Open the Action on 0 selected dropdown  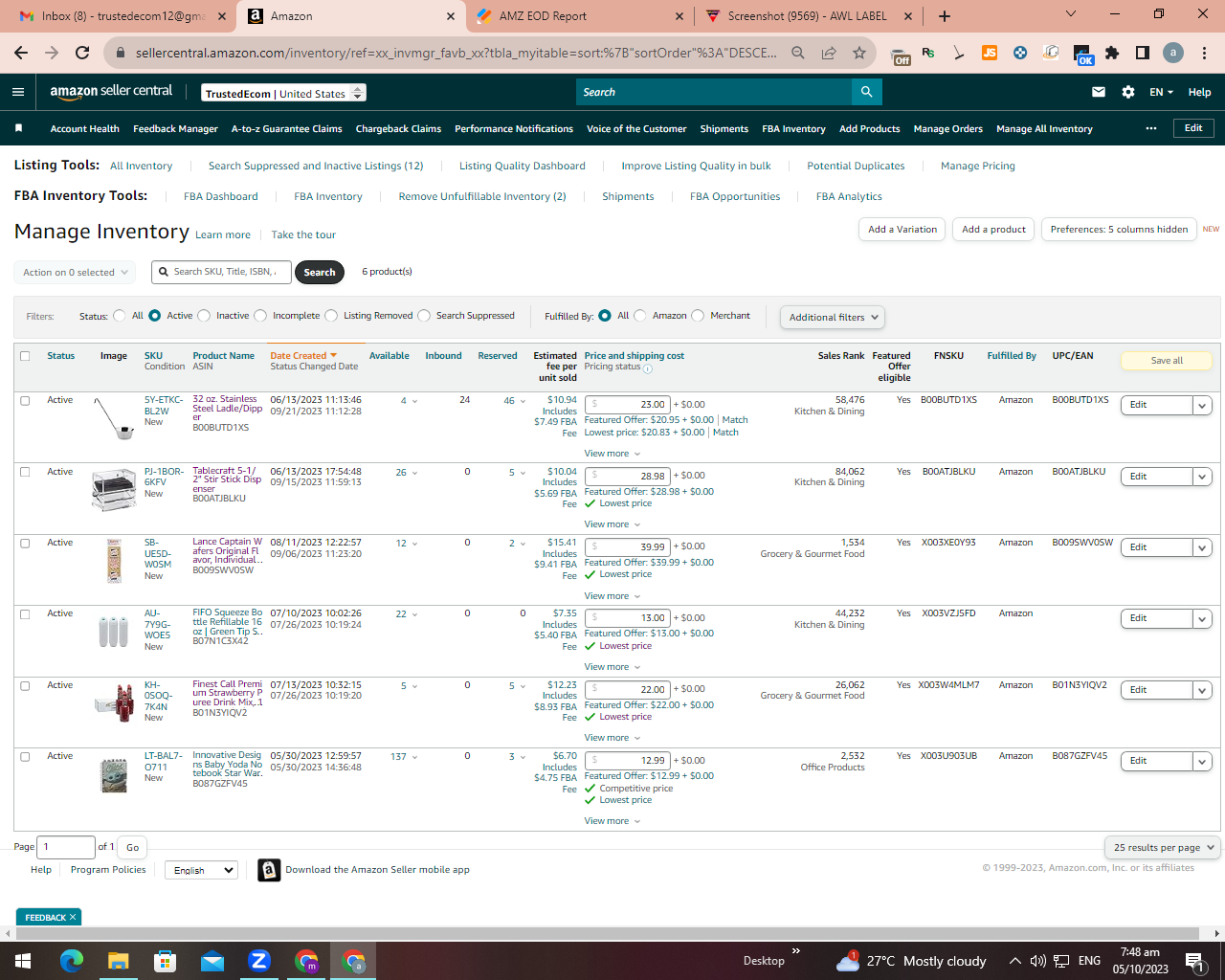pyautogui.click(x=76, y=273)
